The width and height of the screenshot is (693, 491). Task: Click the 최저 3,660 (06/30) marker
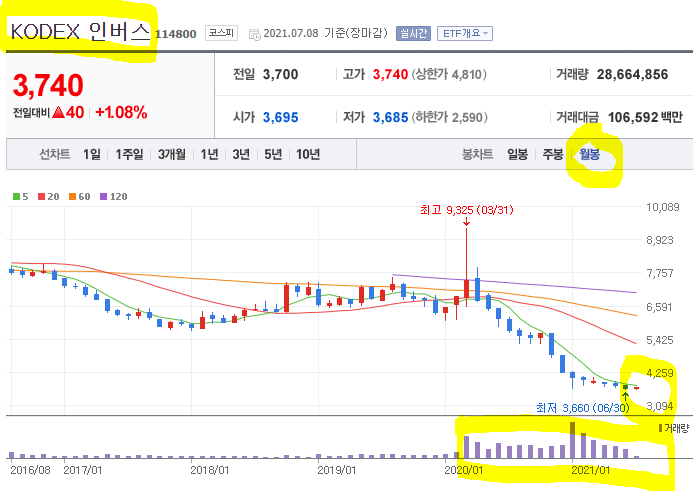[x=583, y=407]
